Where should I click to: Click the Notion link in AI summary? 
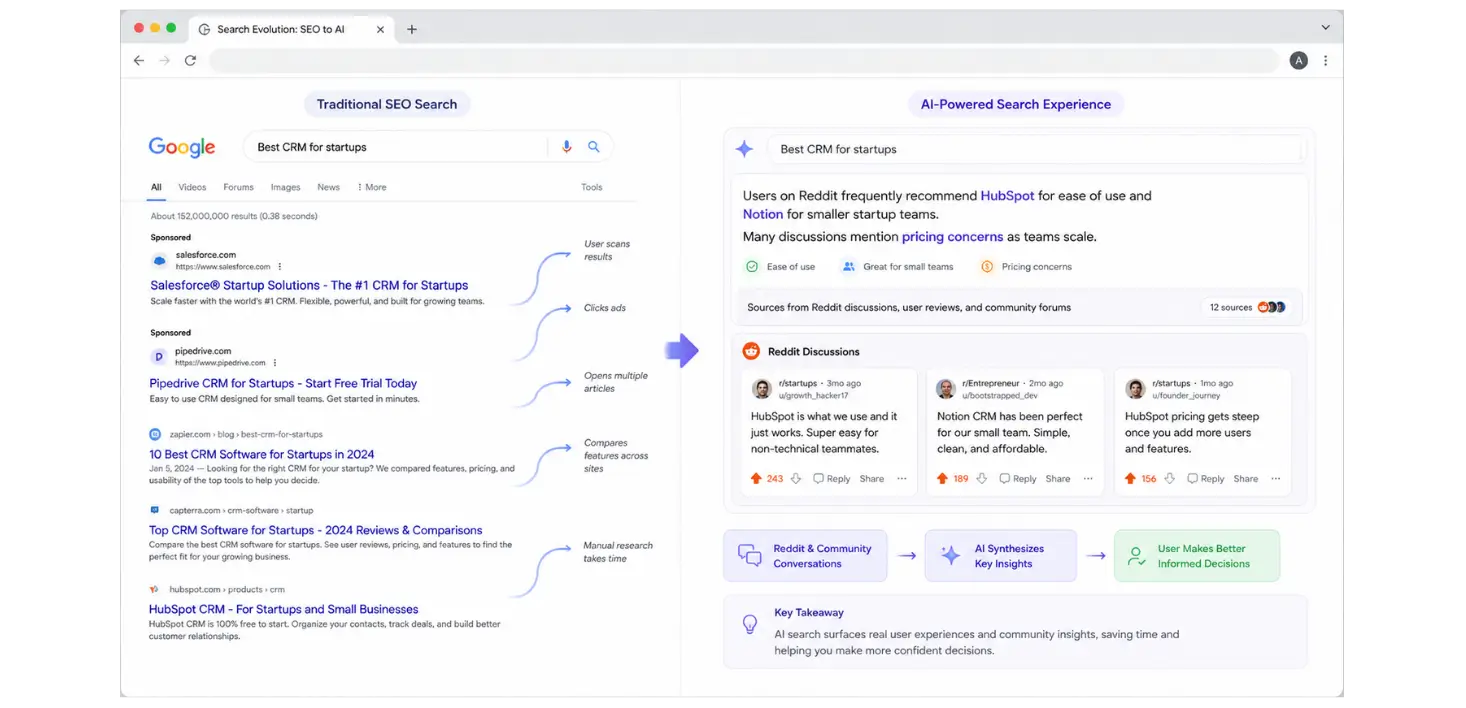[x=762, y=214]
